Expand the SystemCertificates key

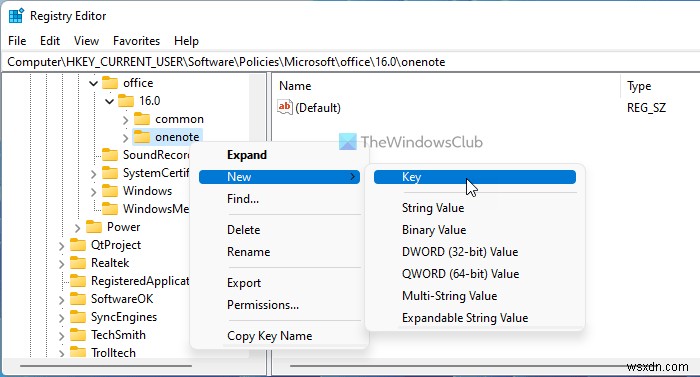[x=93, y=174]
